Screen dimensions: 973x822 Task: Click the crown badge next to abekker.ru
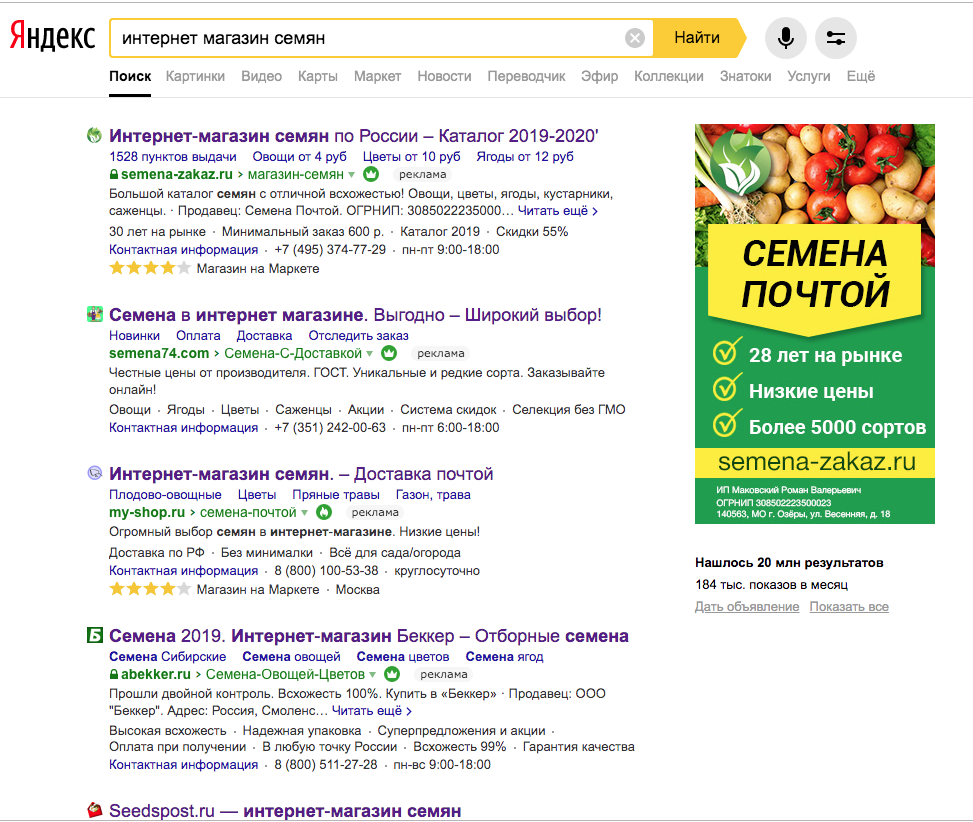(x=392, y=674)
